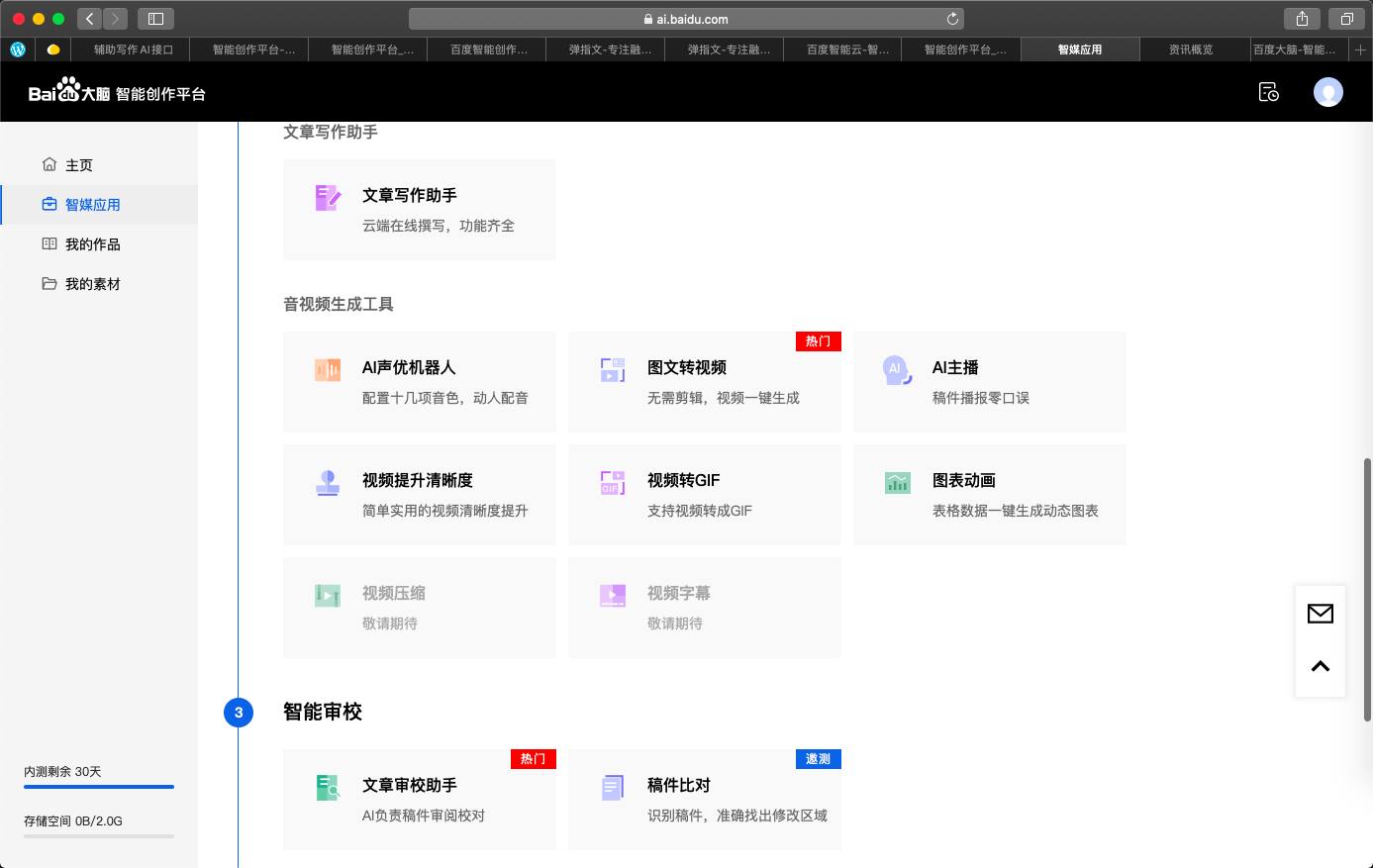Click the ai.baidu.com address bar
1373x868 pixels.
point(685,19)
